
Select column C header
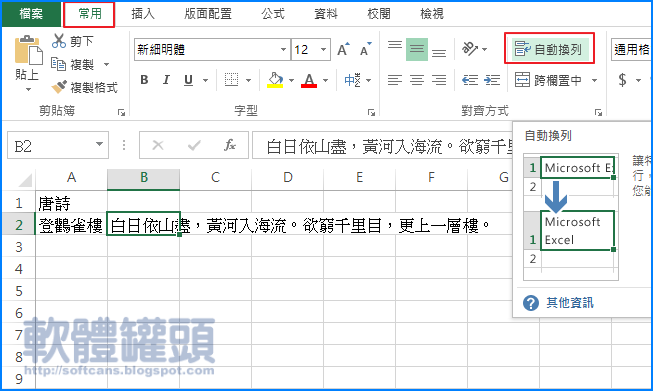click(215, 178)
